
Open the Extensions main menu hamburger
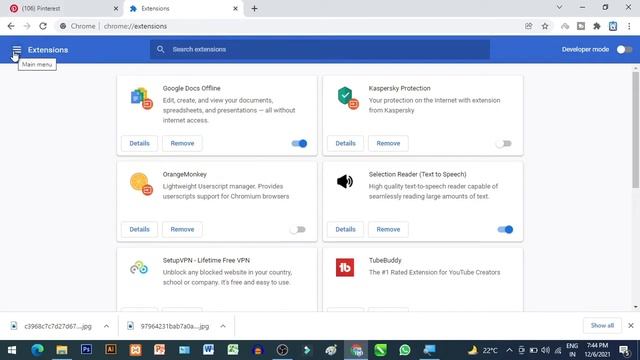16,50
